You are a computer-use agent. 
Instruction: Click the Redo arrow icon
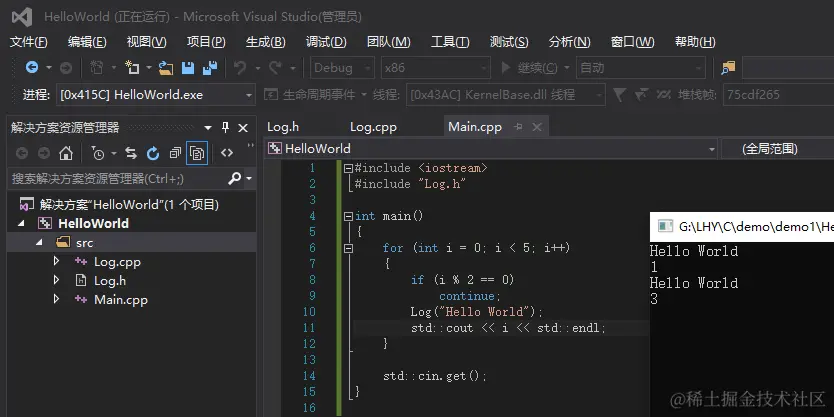(x=275, y=68)
